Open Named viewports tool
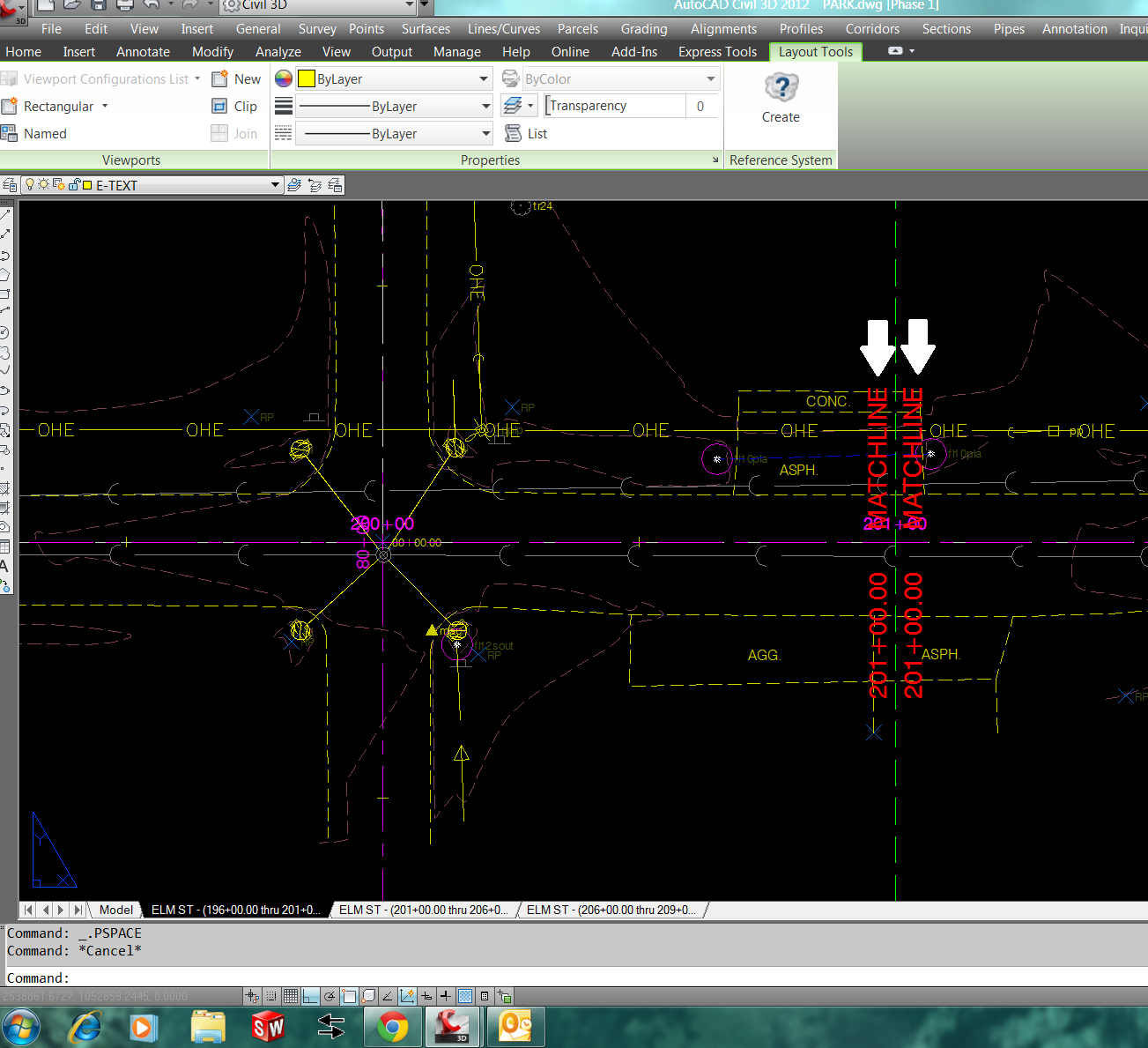The image size is (1148, 1048). click(34, 134)
